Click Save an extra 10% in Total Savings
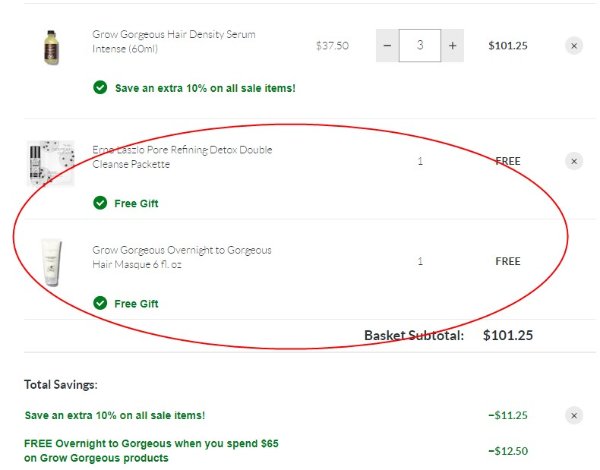 click(x=115, y=416)
